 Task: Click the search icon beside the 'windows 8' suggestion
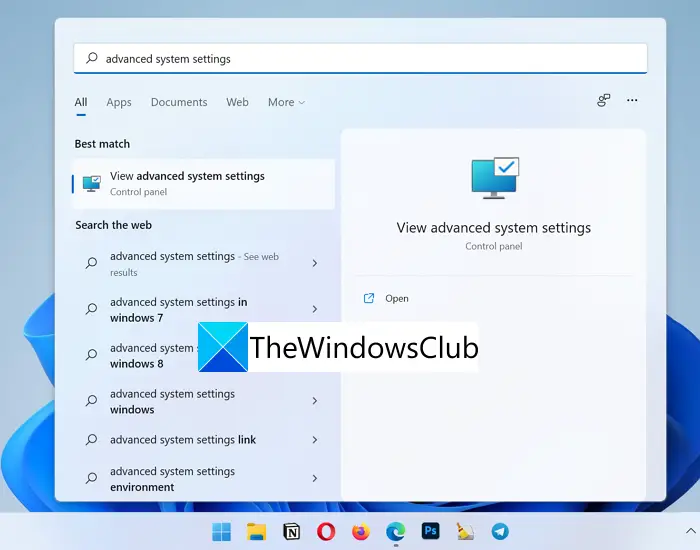[92, 355]
